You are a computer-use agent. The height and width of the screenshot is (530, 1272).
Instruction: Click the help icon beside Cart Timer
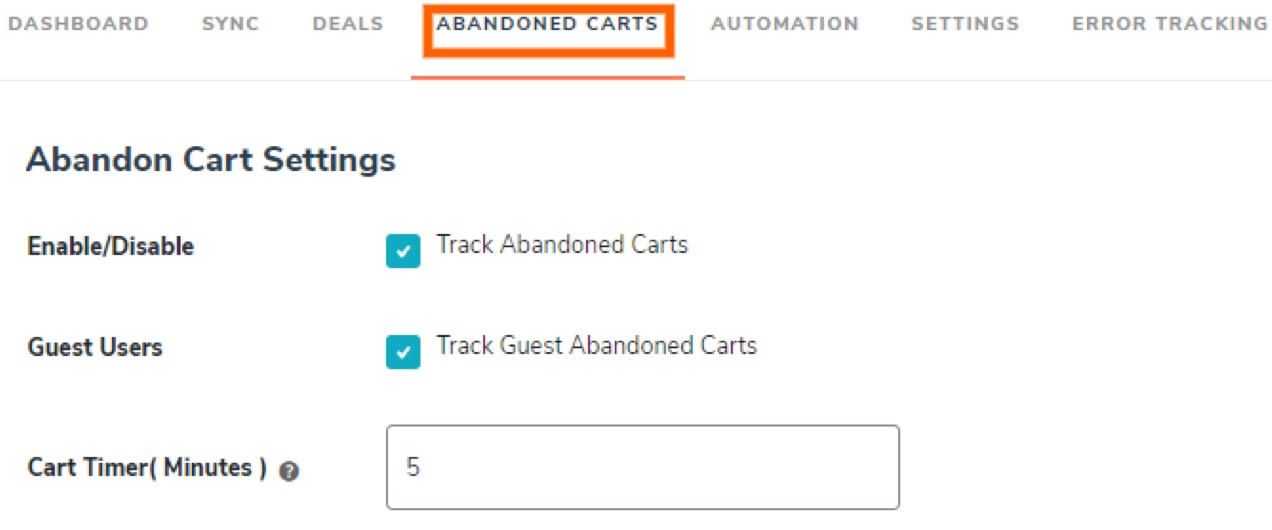pyautogui.click(x=289, y=472)
